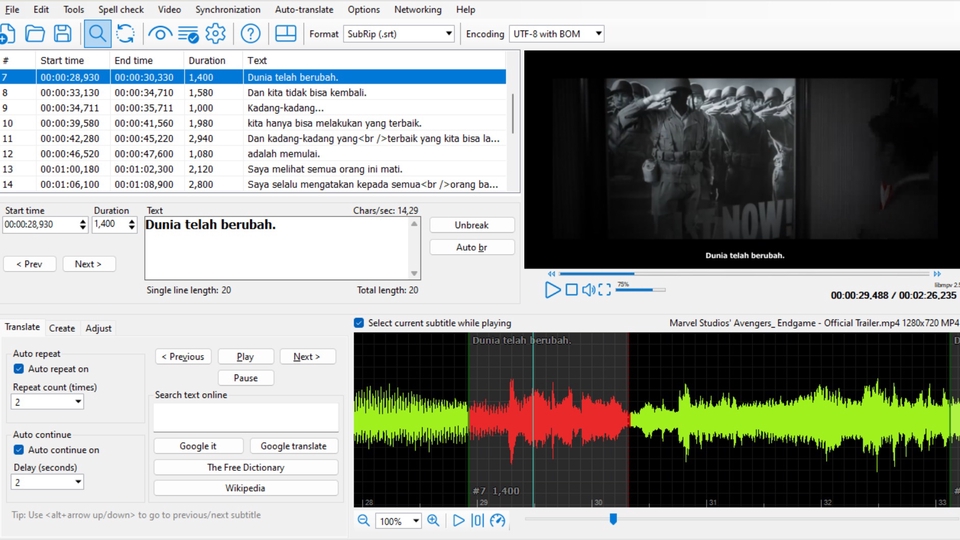This screenshot has height=540, width=960.
Task: Open the Synchronization menu
Action: pos(228,9)
